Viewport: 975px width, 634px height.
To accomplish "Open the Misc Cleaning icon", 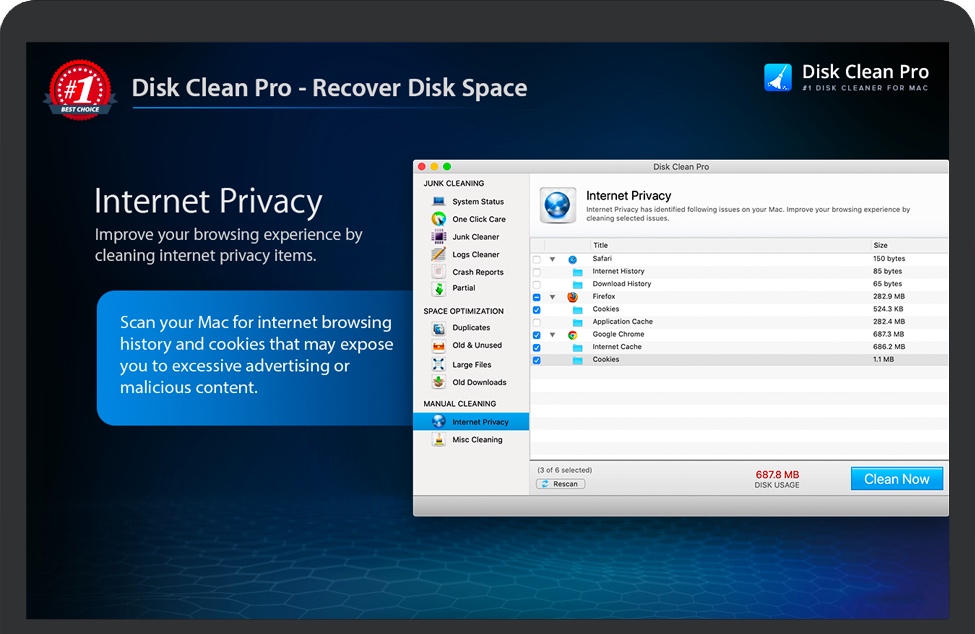I will coord(438,440).
